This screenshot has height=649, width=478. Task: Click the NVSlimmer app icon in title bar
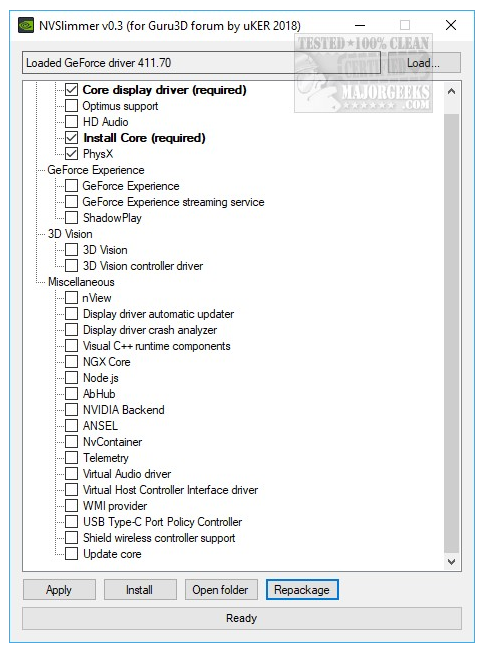click(25, 26)
